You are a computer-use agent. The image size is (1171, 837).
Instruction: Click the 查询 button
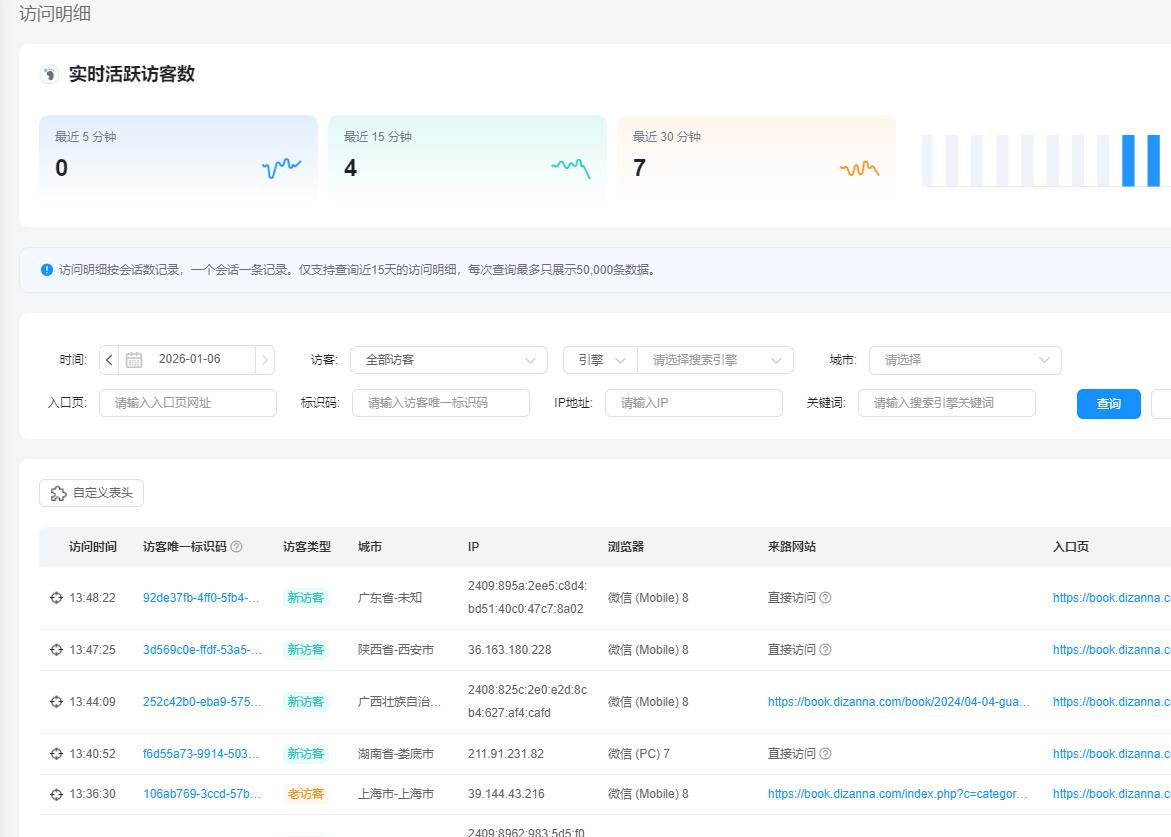(1108, 404)
